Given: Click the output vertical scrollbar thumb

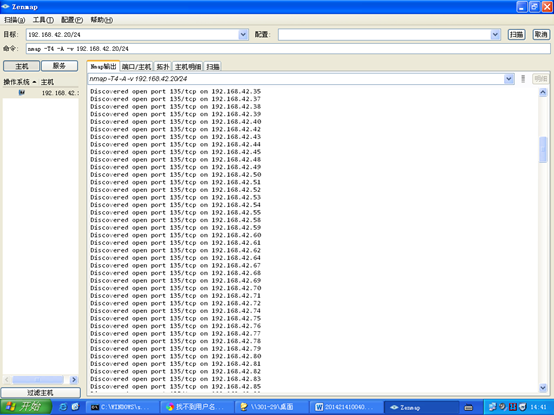Looking at the screenshot, I should (x=543, y=150).
